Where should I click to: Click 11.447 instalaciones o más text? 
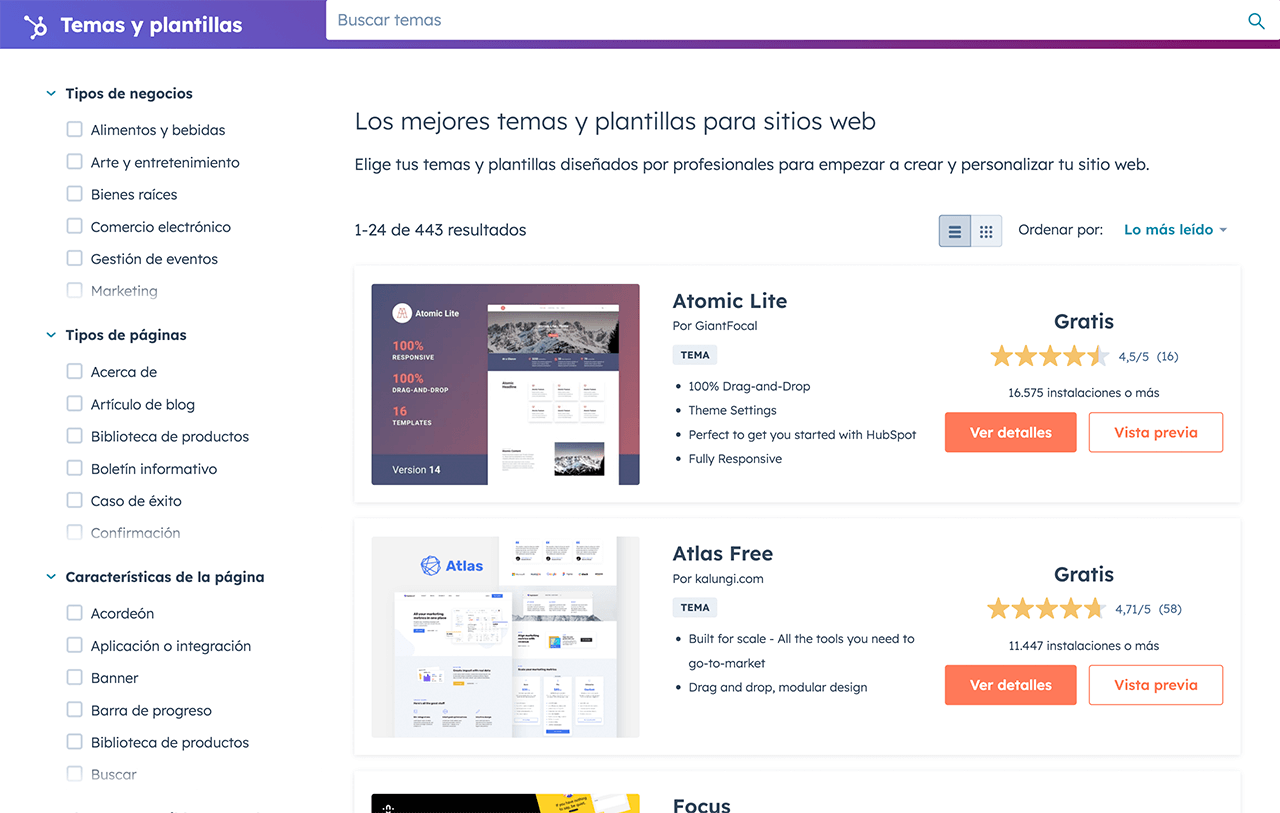click(x=1084, y=646)
